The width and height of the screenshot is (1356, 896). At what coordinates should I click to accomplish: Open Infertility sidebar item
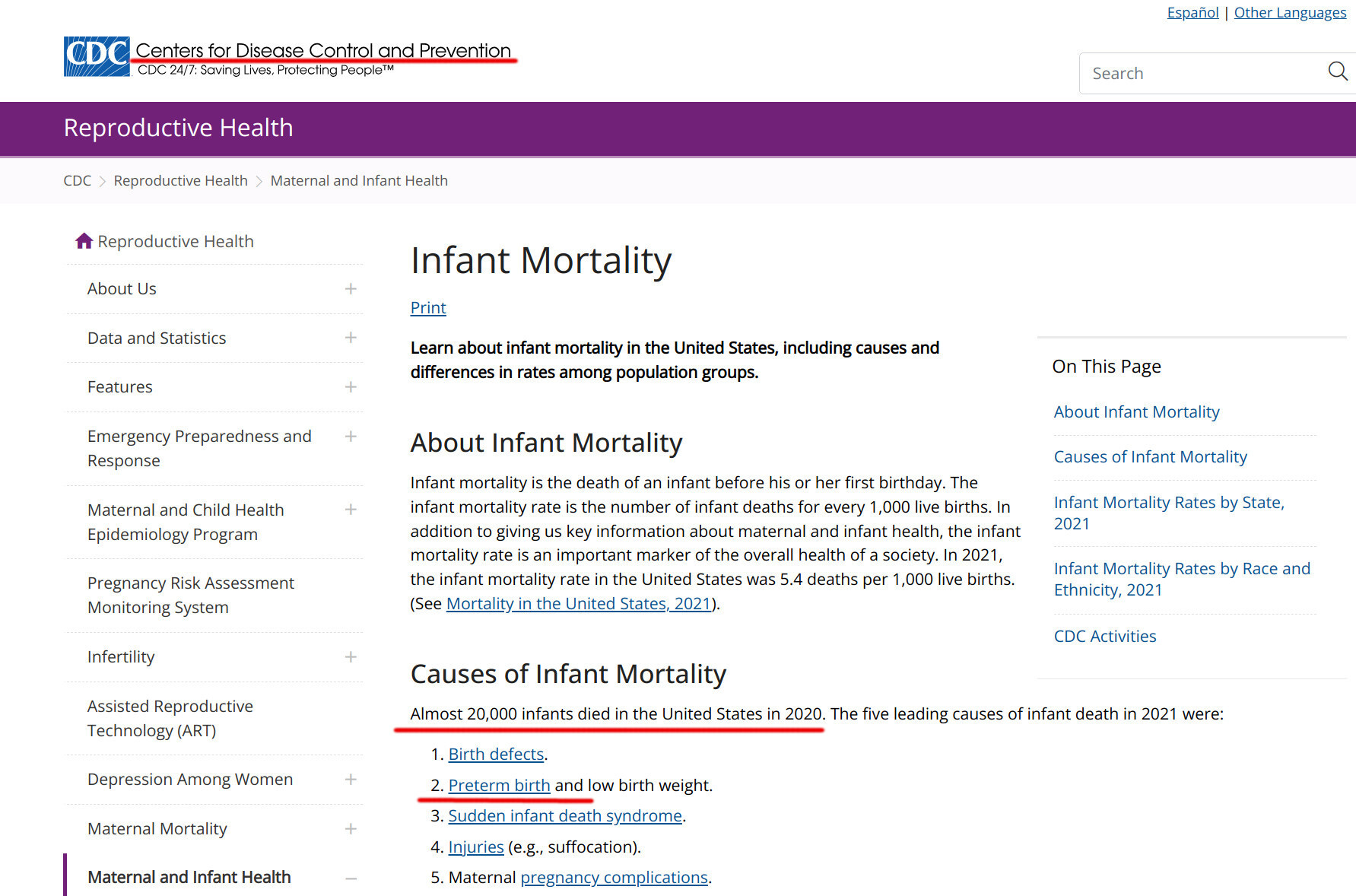point(121,657)
